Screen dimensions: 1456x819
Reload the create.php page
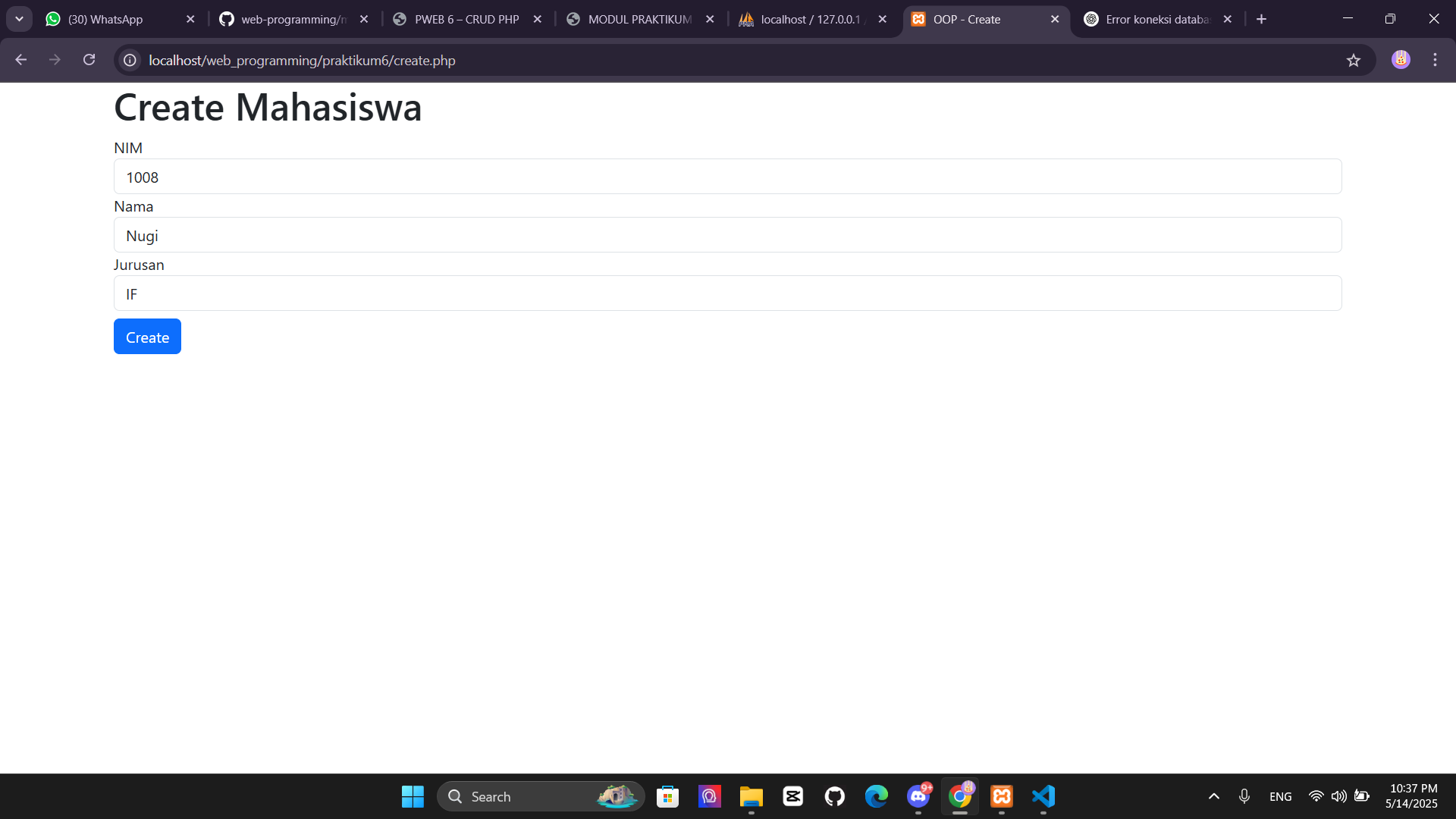[89, 59]
